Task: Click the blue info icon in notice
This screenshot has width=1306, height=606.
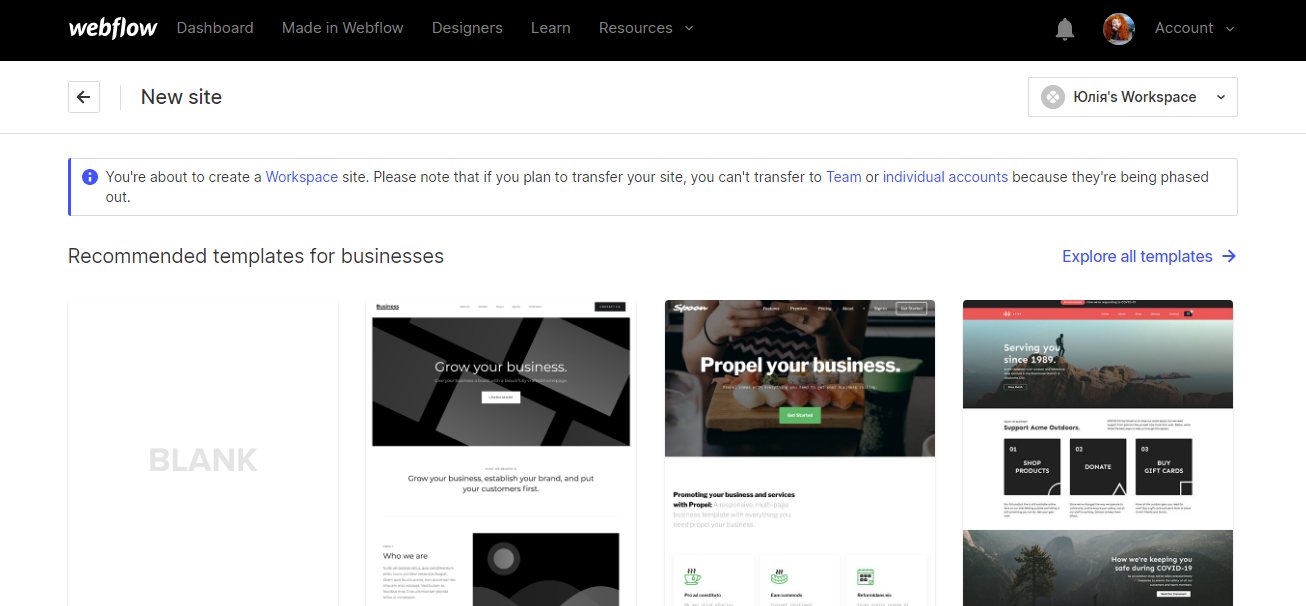Action: tap(90, 177)
